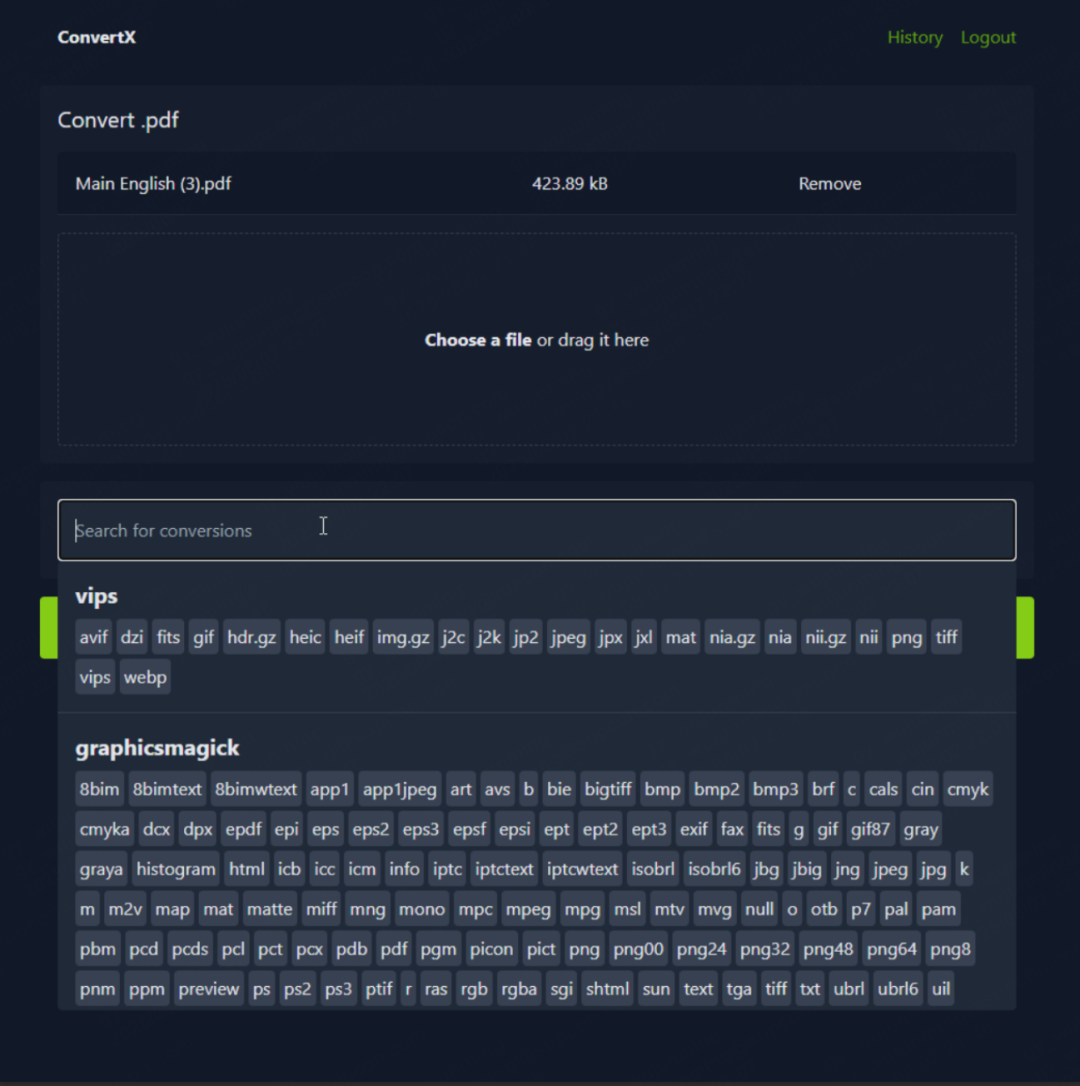This screenshot has width=1080, height=1086.
Task: Select the epdf format option
Action: pyautogui.click(x=243, y=829)
